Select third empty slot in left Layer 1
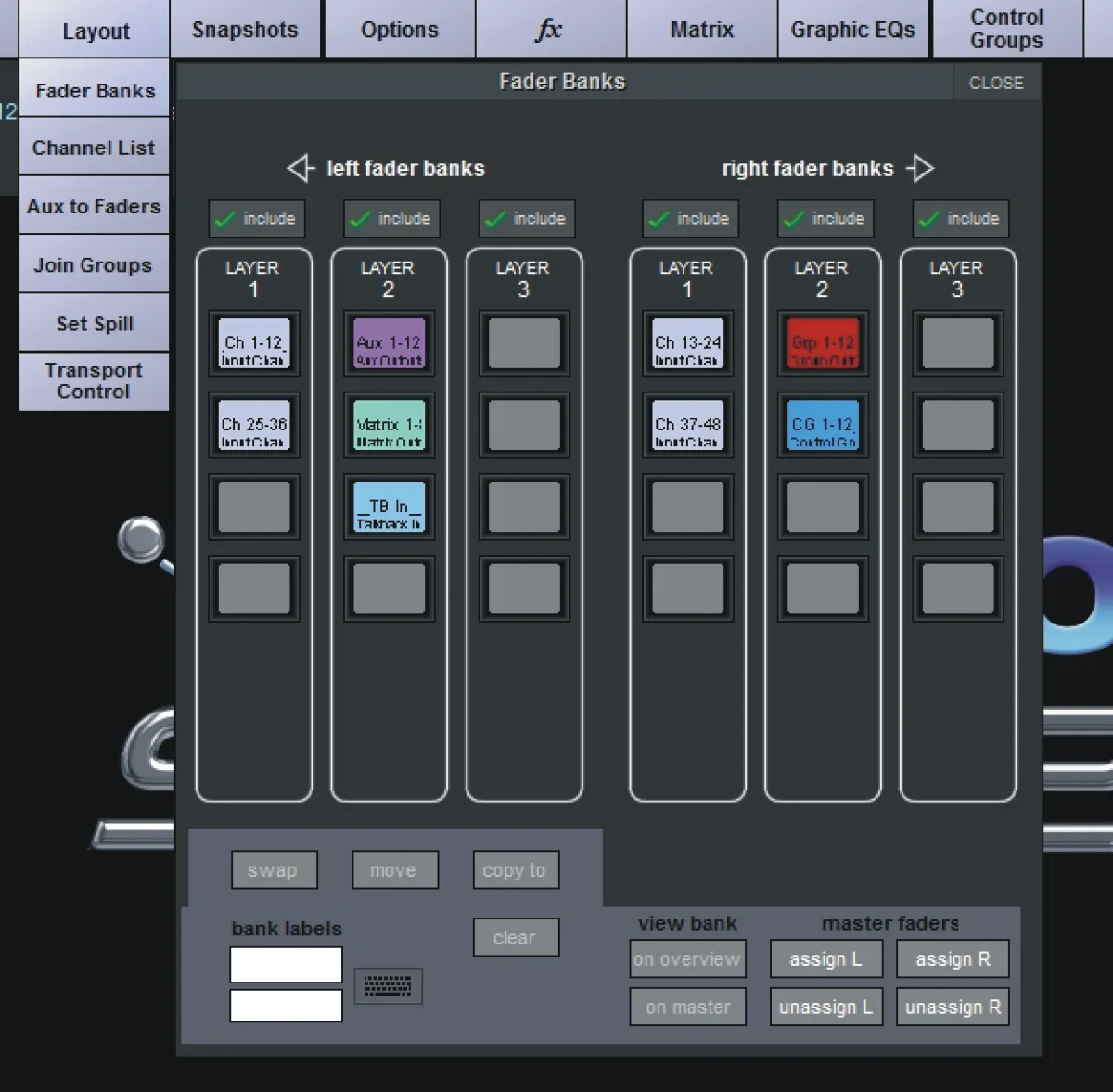Image resolution: width=1113 pixels, height=1092 pixels. coord(254,507)
